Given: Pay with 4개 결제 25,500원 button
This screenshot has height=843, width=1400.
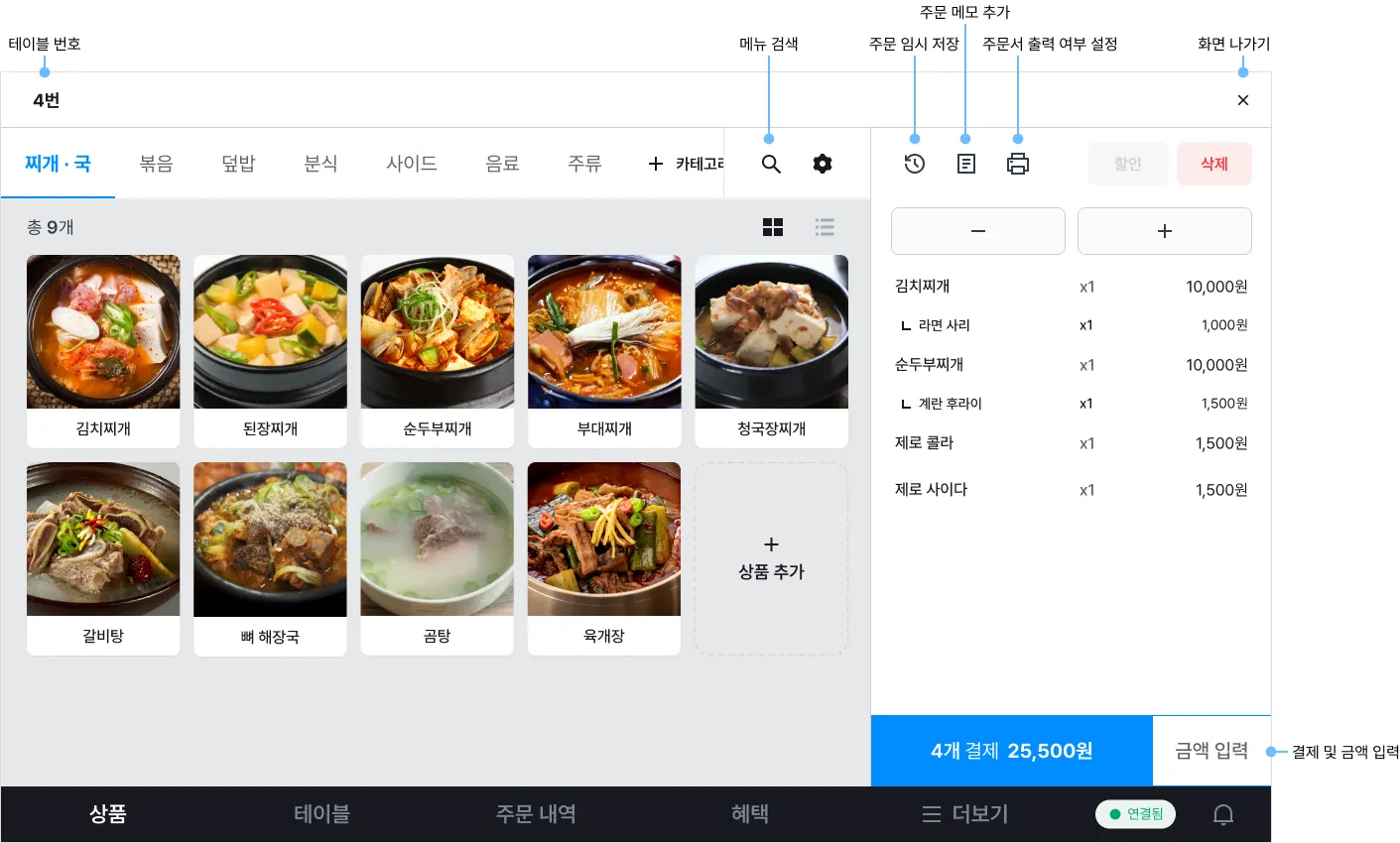Looking at the screenshot, I should pyautogui.click(x=1012, y=751).
